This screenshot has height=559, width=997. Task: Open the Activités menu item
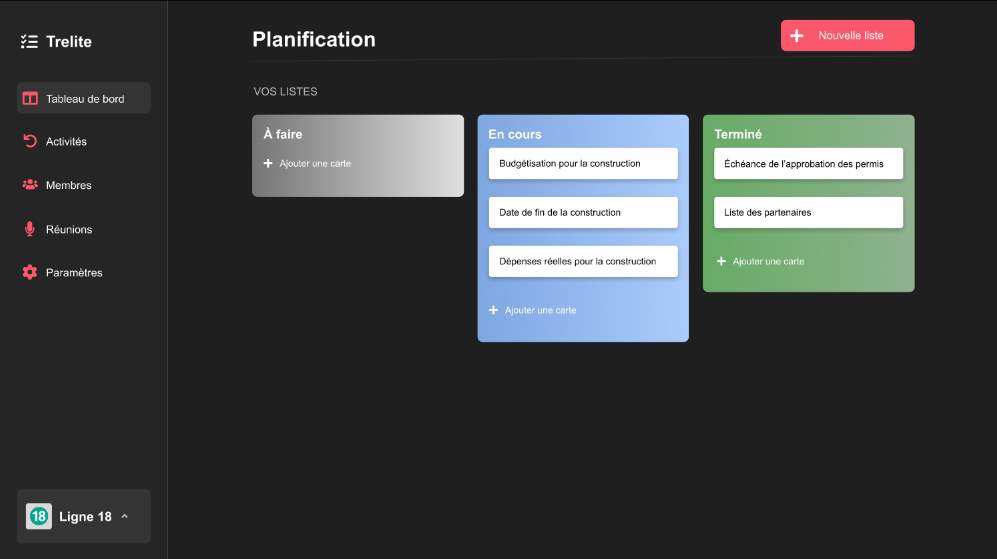[66, 142]
